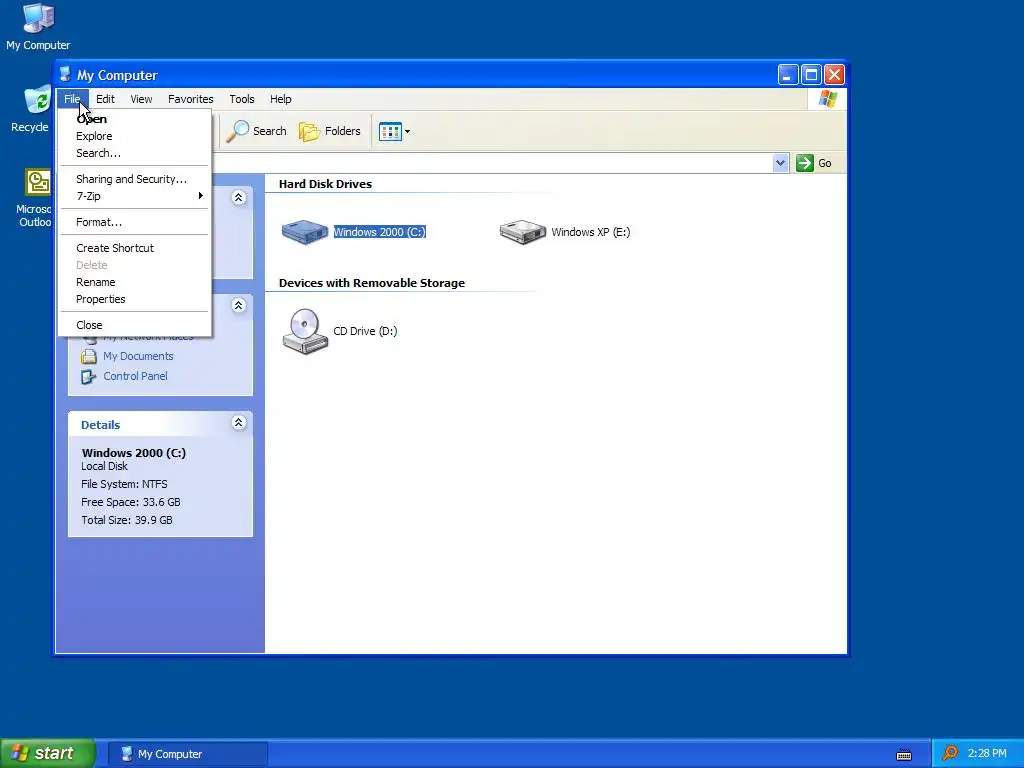
Task: Choose Properties from the File menu
Action: (x=135, y=299)
